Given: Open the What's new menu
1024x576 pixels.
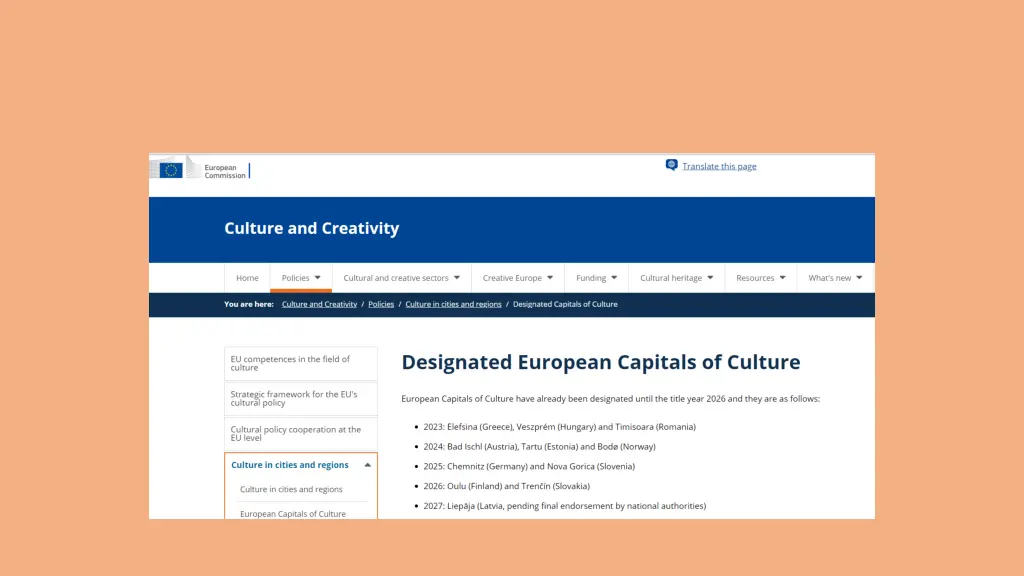Looking at the screenshot, I should pyautogui.click(x=829, y=278).
